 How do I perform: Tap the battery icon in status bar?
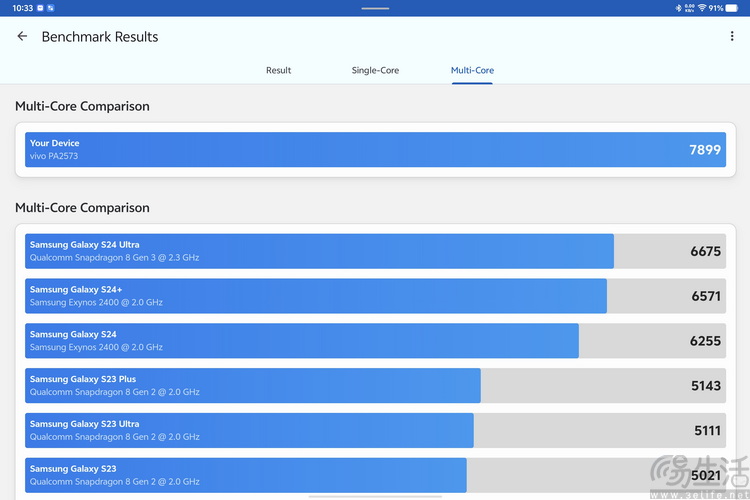click(x=732, y=8)
